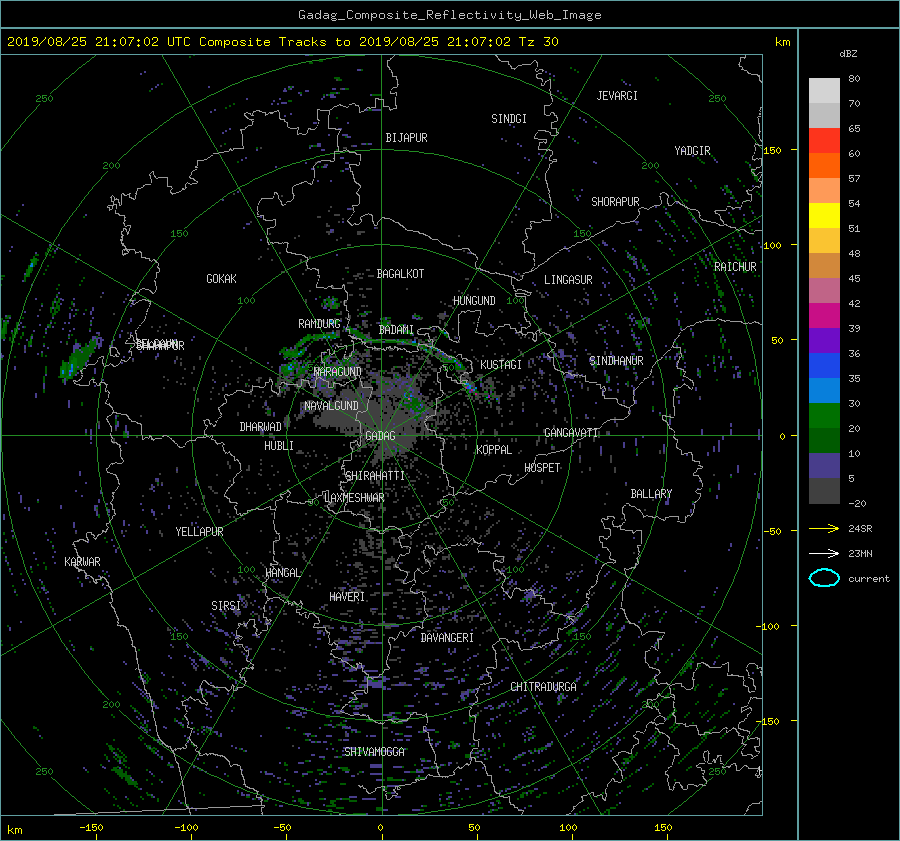Click the RAMDURG city label
The width and height of the screenshot is (900, 841).
point(319,324)
